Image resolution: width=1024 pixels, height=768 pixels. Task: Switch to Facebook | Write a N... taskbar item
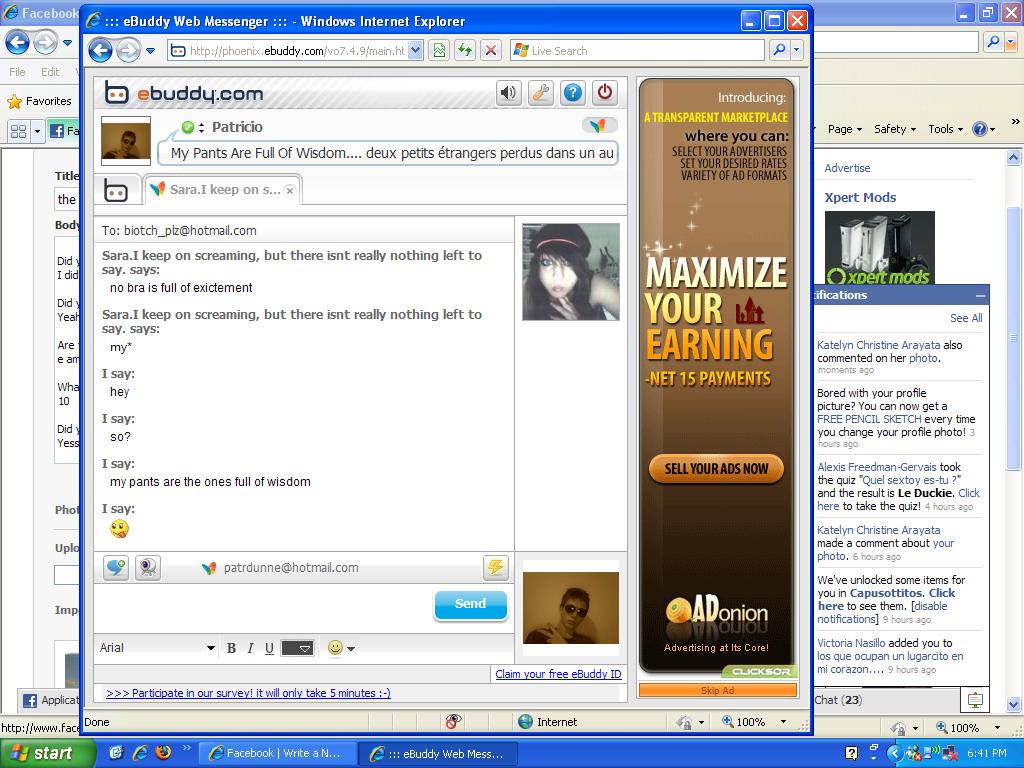click(x=277, y=754)
